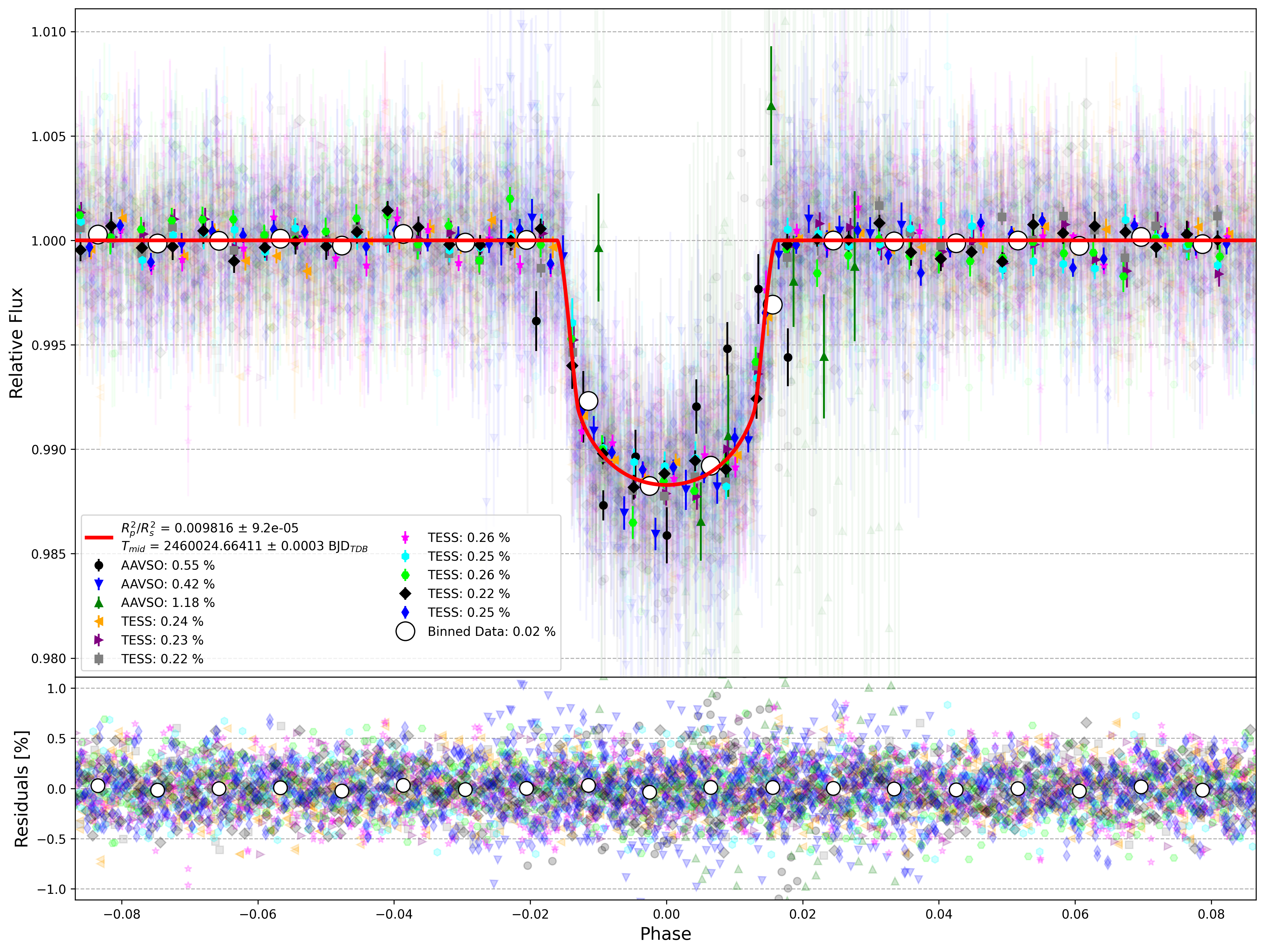Viewport: 1265px width, 952px height.
Task: Click the purple right-triangle TESS 0.23 % marker
Action: tap(99, 640)
